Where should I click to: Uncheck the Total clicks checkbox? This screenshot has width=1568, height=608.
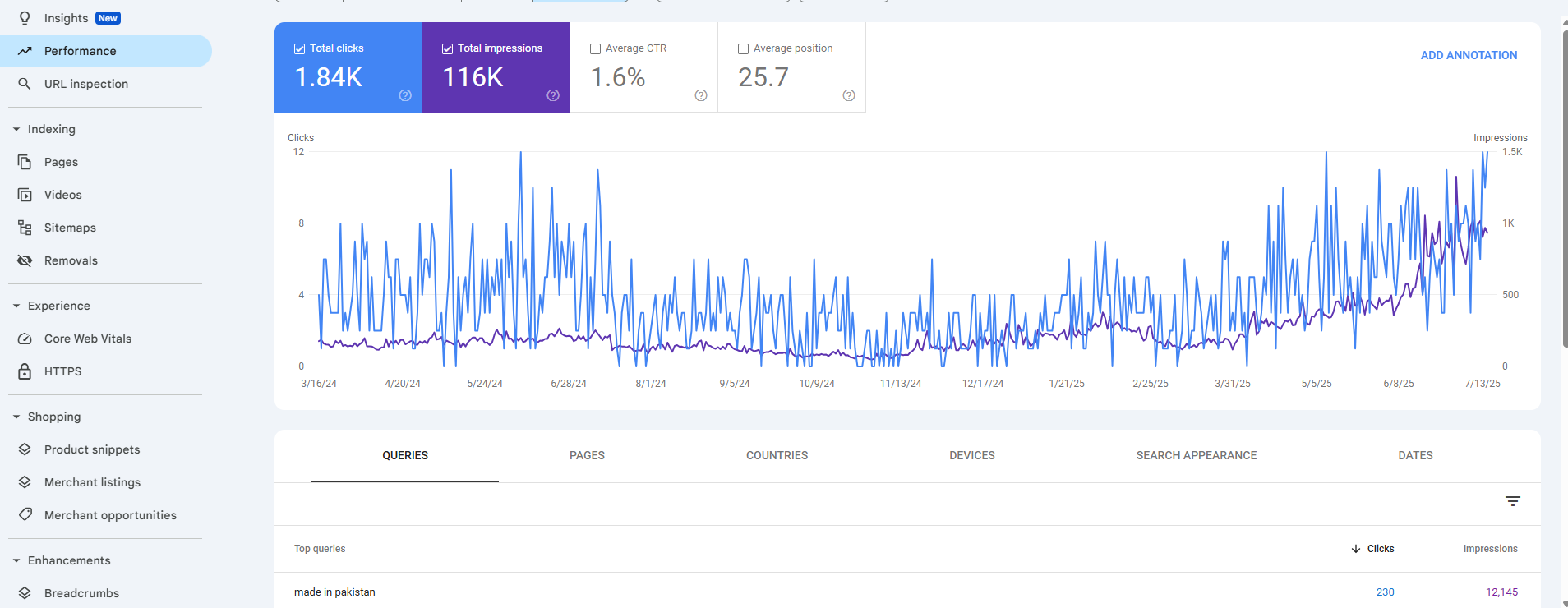[x=300, y=48]
